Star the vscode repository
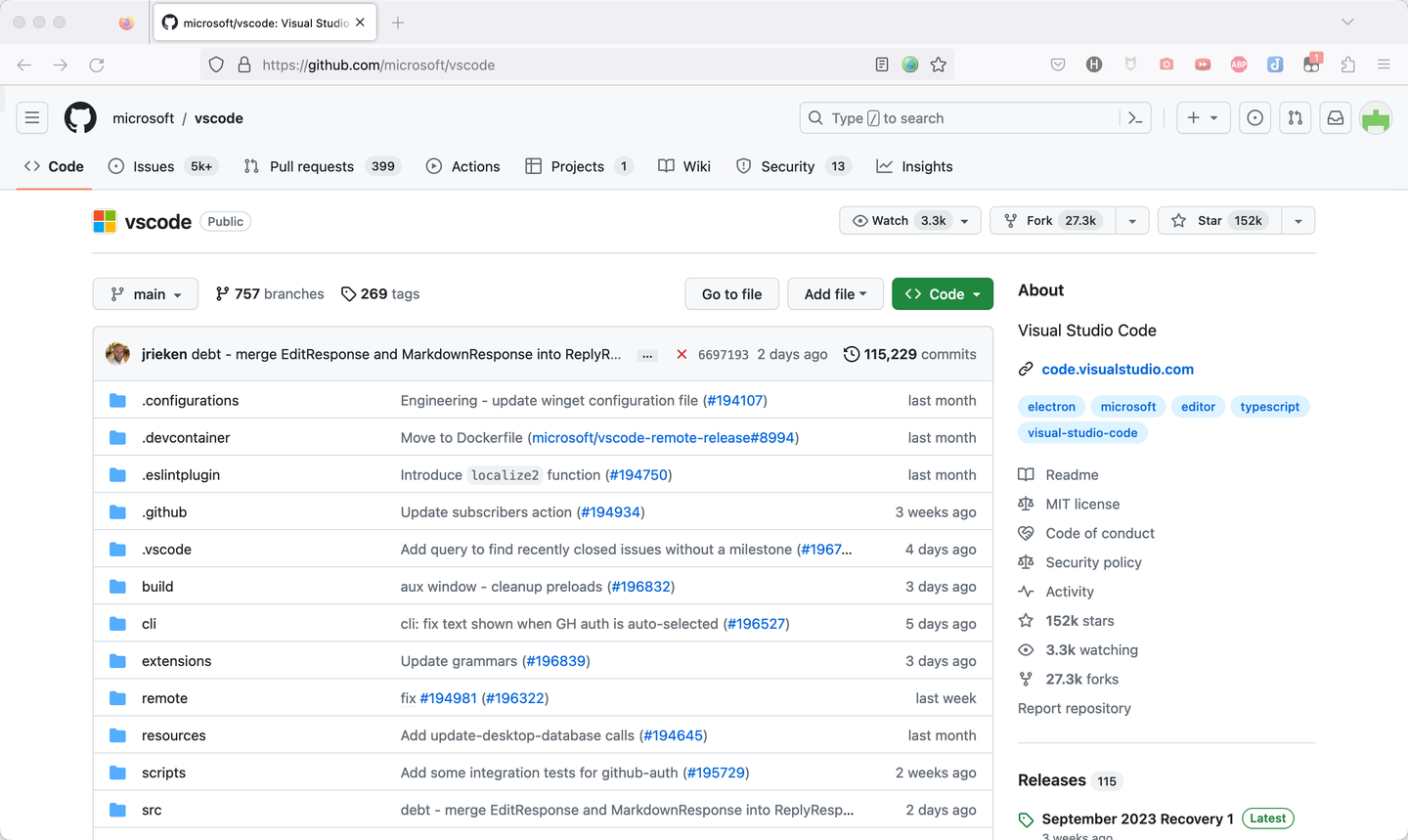Image resolution: width=1408 pixels, height=840 pixels. pyautogui.click(x=1218, y=221)
